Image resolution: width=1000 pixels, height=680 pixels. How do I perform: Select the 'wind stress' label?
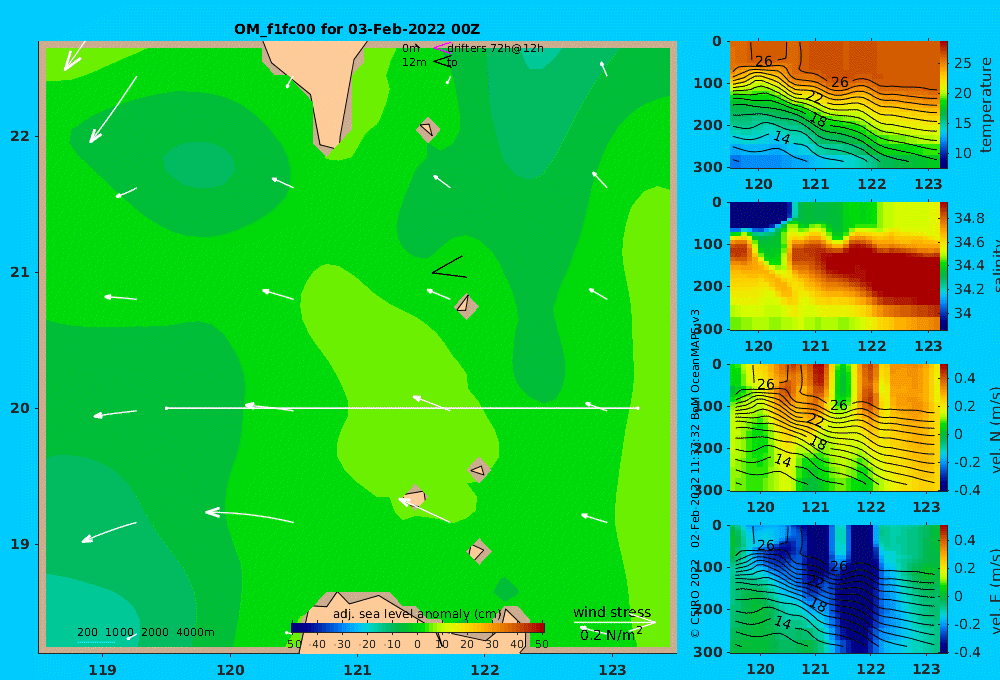(612, 612)
